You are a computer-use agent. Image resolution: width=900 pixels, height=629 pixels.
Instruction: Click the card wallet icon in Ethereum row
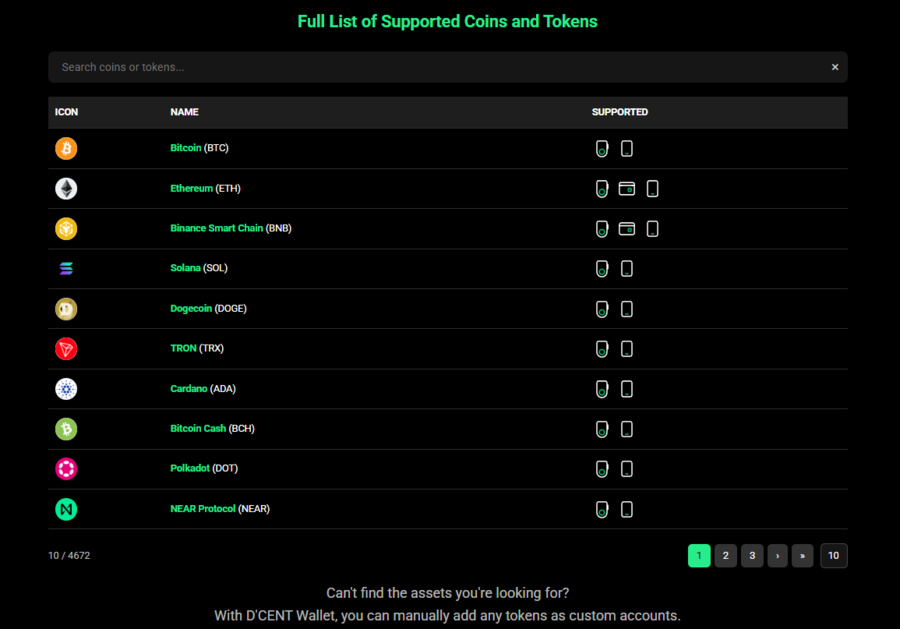(x=627, y=188)
